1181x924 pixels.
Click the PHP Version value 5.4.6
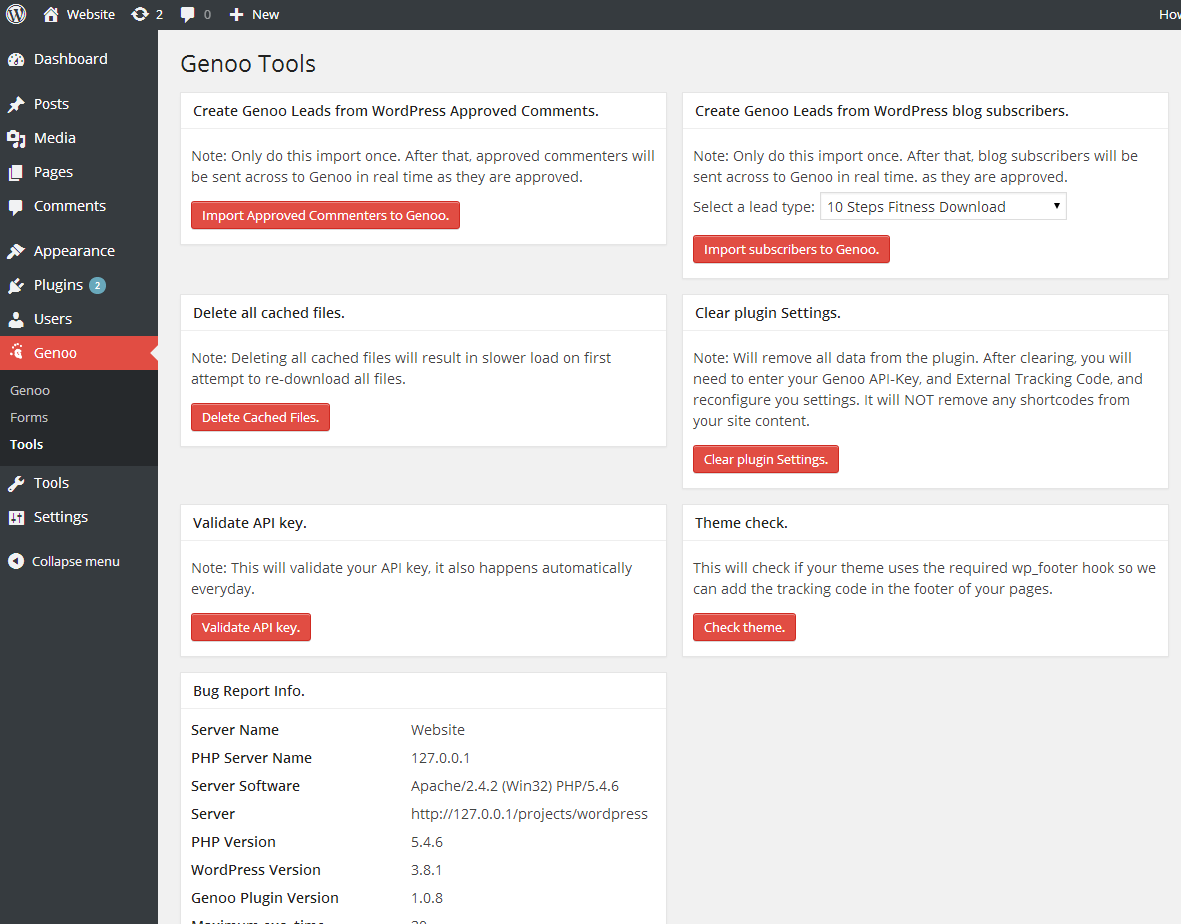point(426,842)
